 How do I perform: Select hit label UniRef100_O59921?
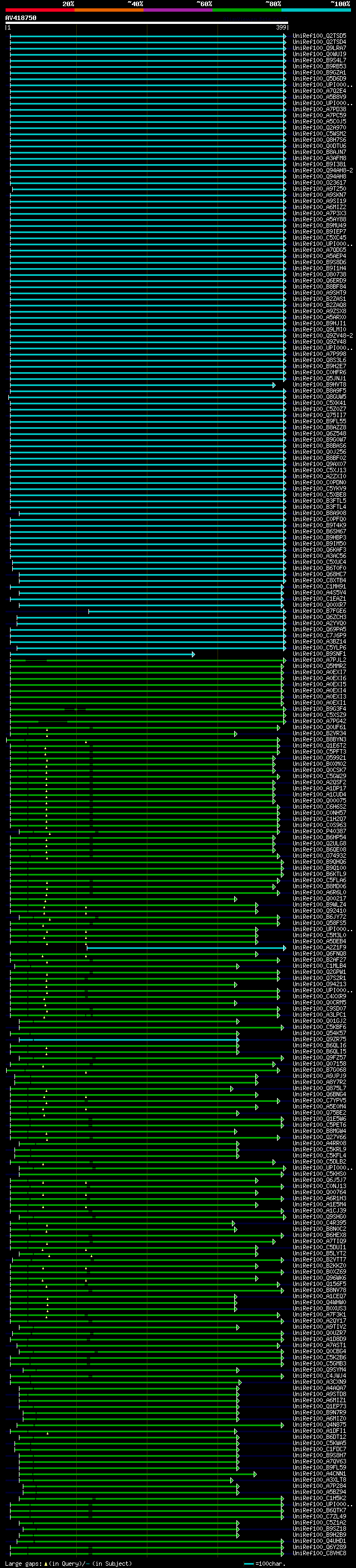[x=319, y=758]
